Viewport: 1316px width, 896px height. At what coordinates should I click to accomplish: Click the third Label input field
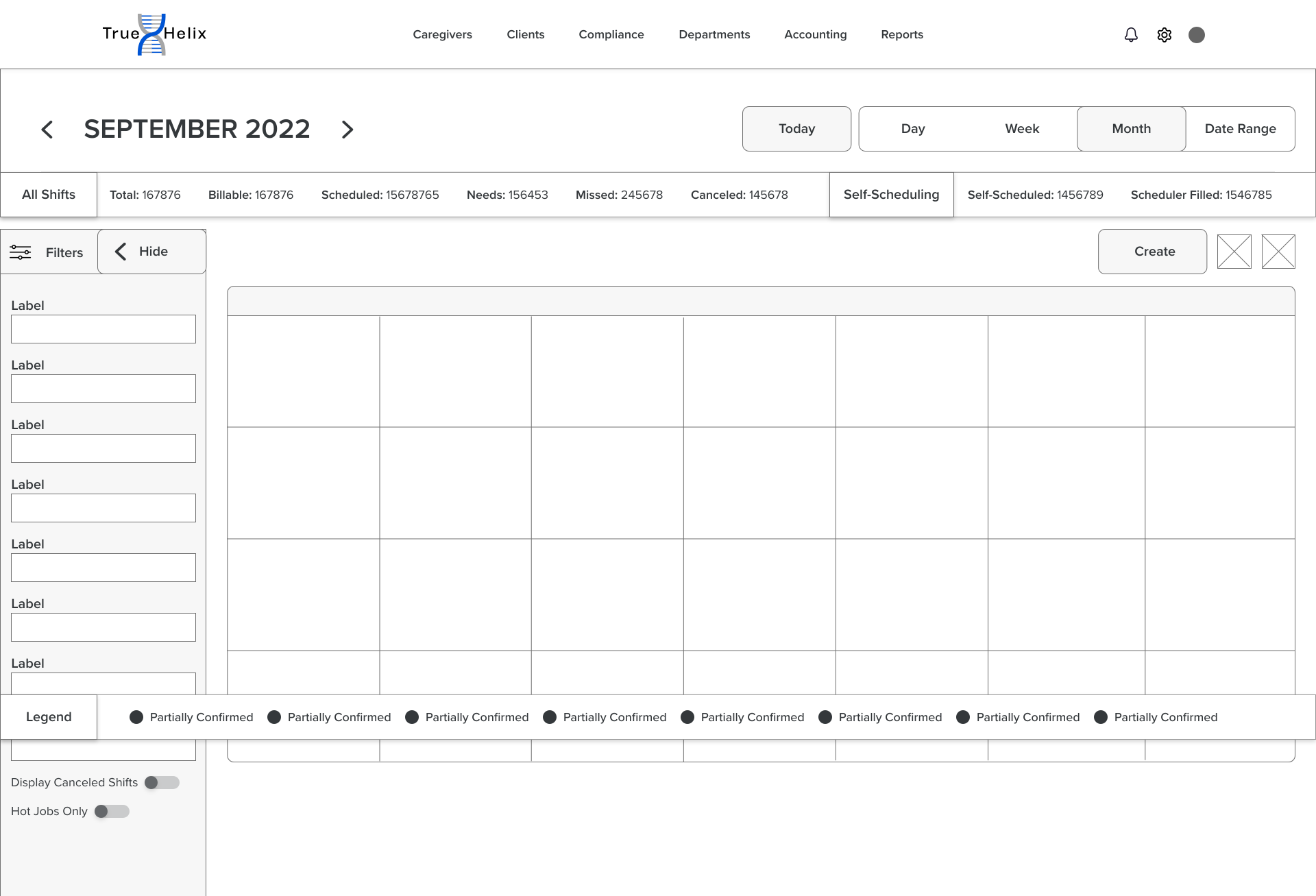[103, 448]
